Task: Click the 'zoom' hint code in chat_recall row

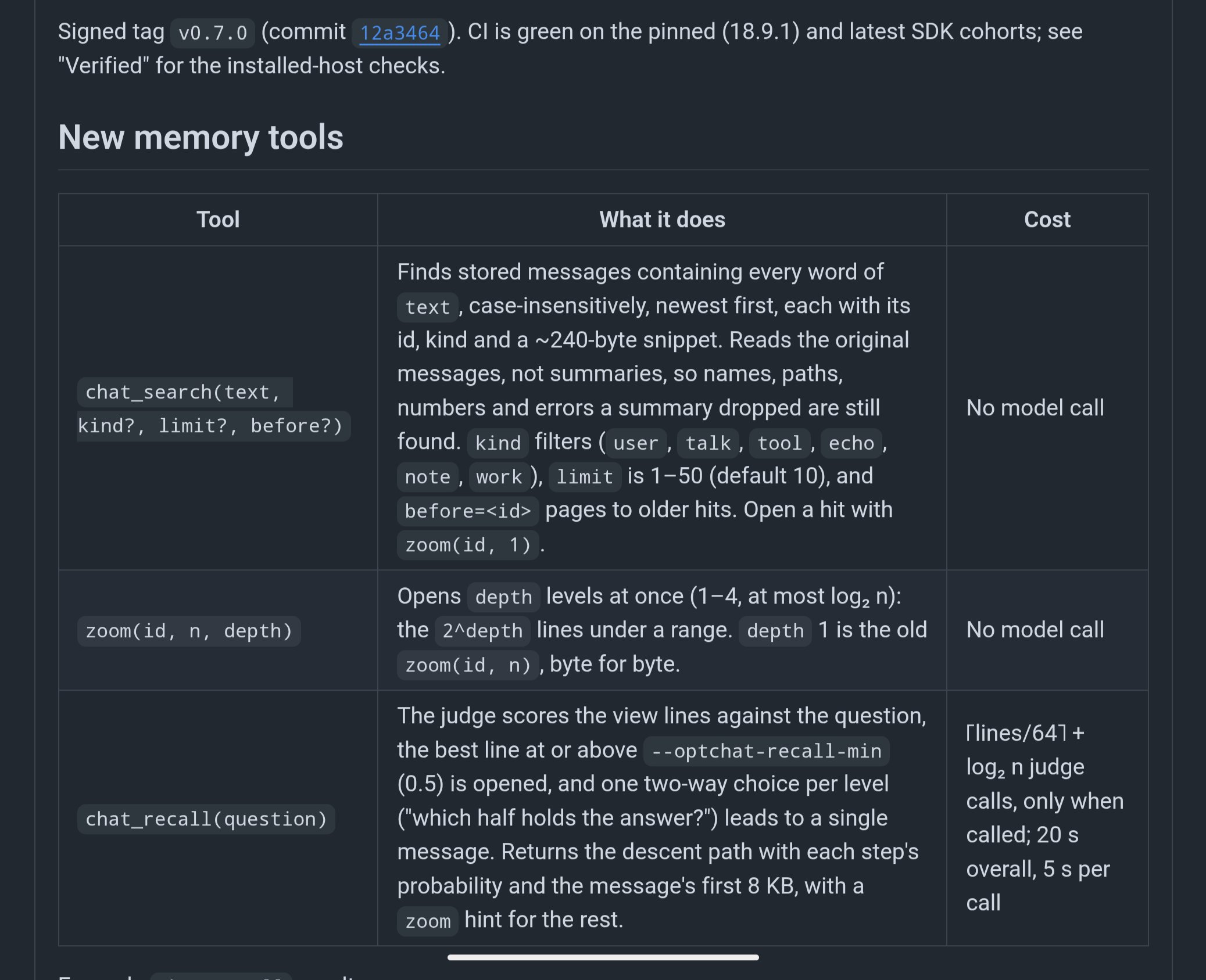Action: pyautogui.click(x=428, y=921)
